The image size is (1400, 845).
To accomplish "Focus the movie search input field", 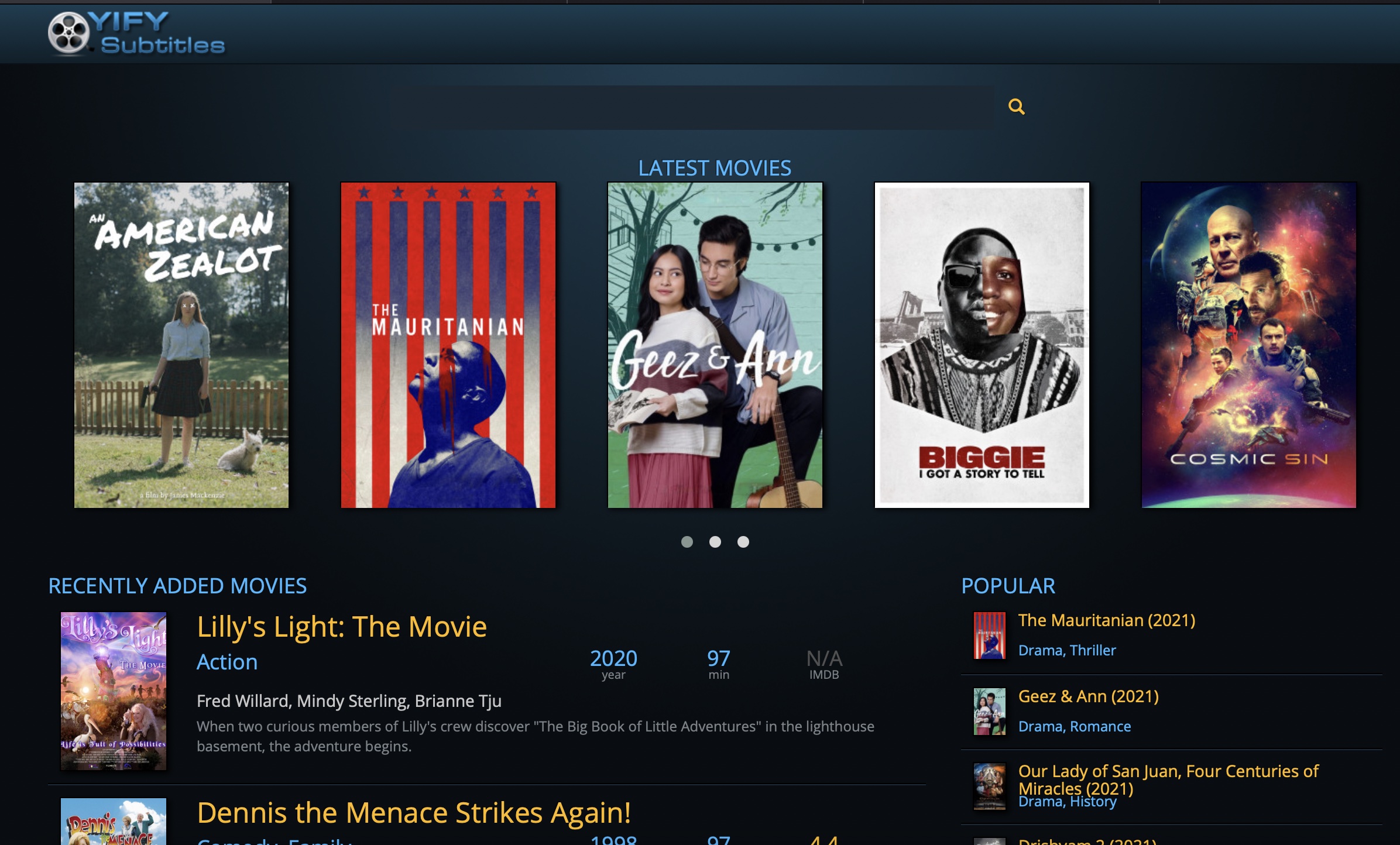I will pos(691,108).
